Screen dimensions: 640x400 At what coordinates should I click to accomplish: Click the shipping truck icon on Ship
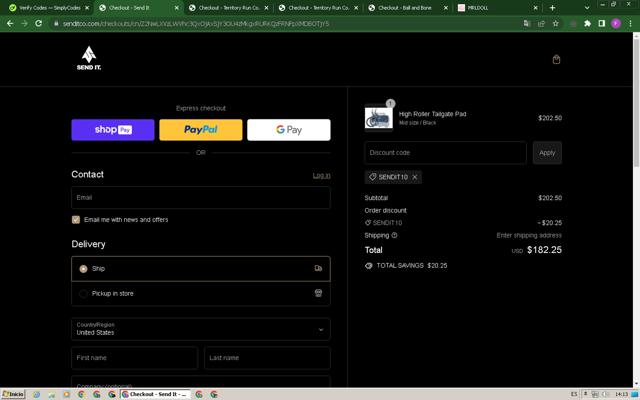tap(318, 268)
